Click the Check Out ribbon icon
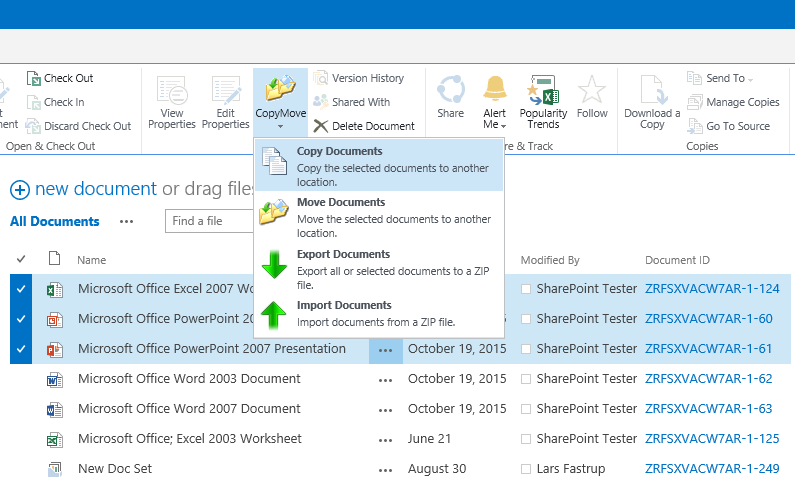 pos(33,78)
